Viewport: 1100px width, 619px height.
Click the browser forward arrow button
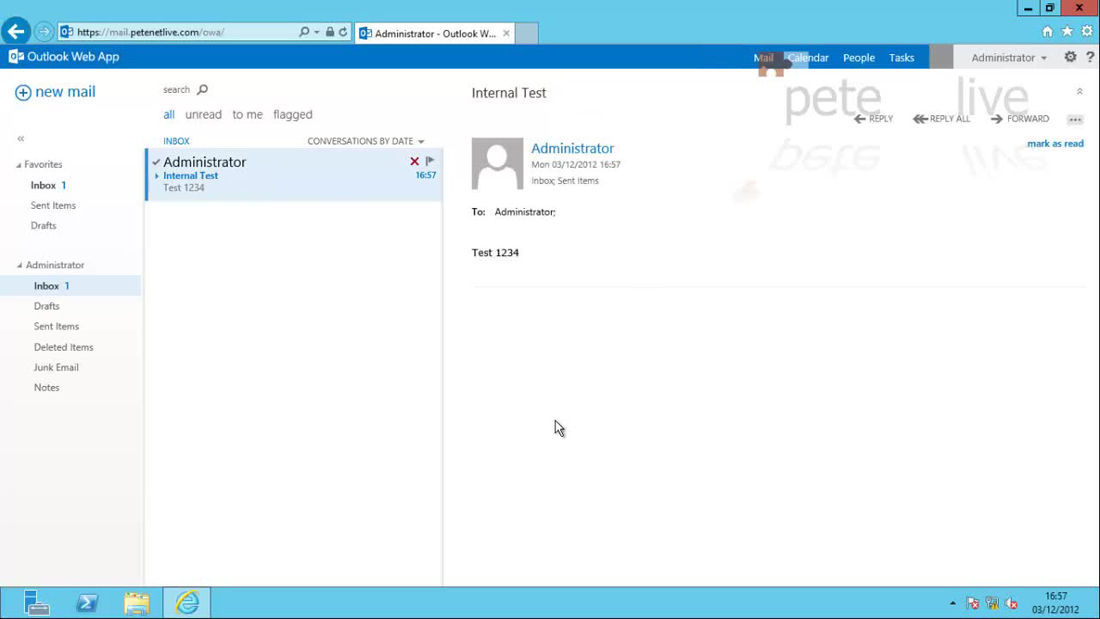43,32
